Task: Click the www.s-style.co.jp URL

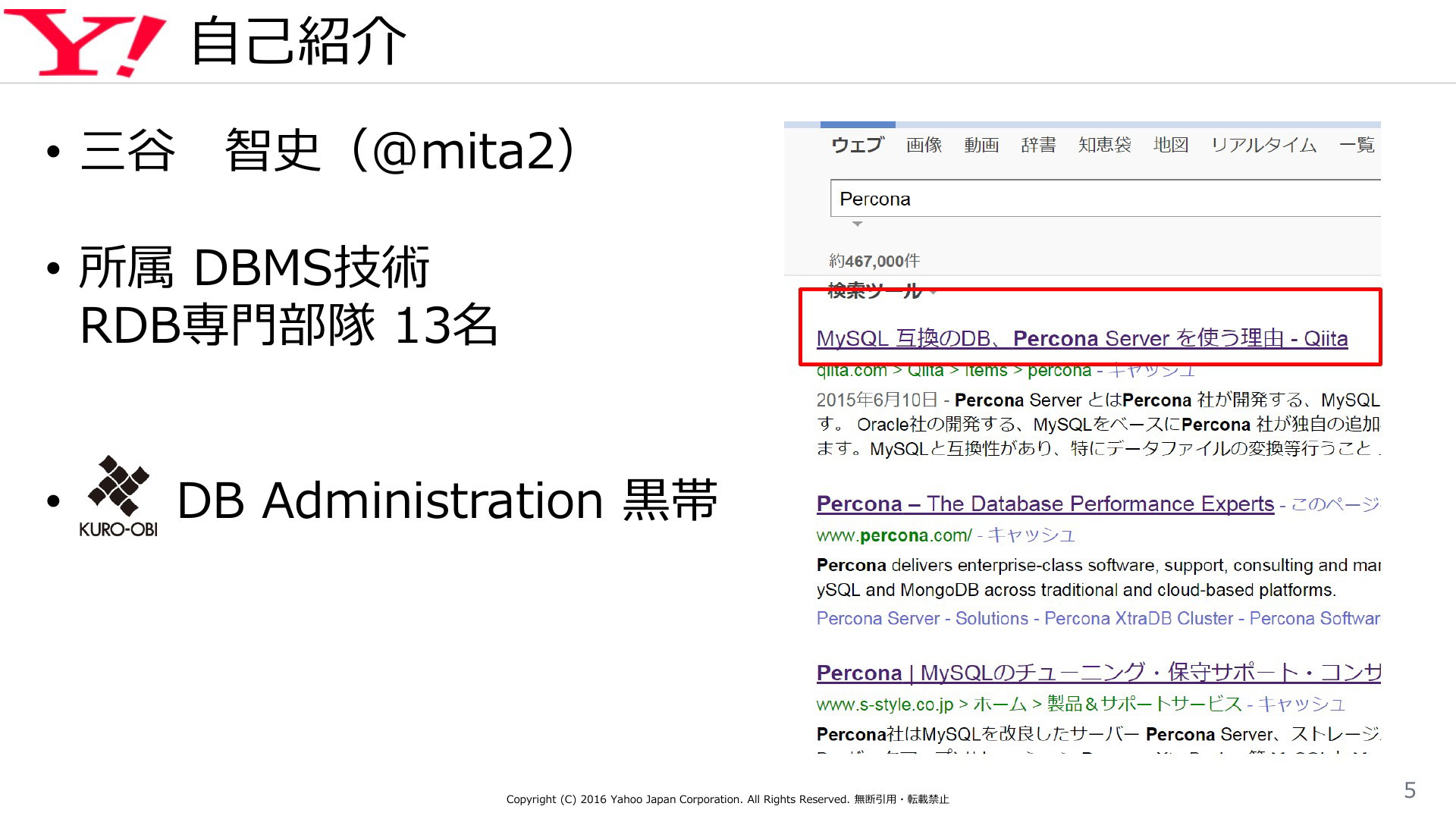Action: point(885,704)
